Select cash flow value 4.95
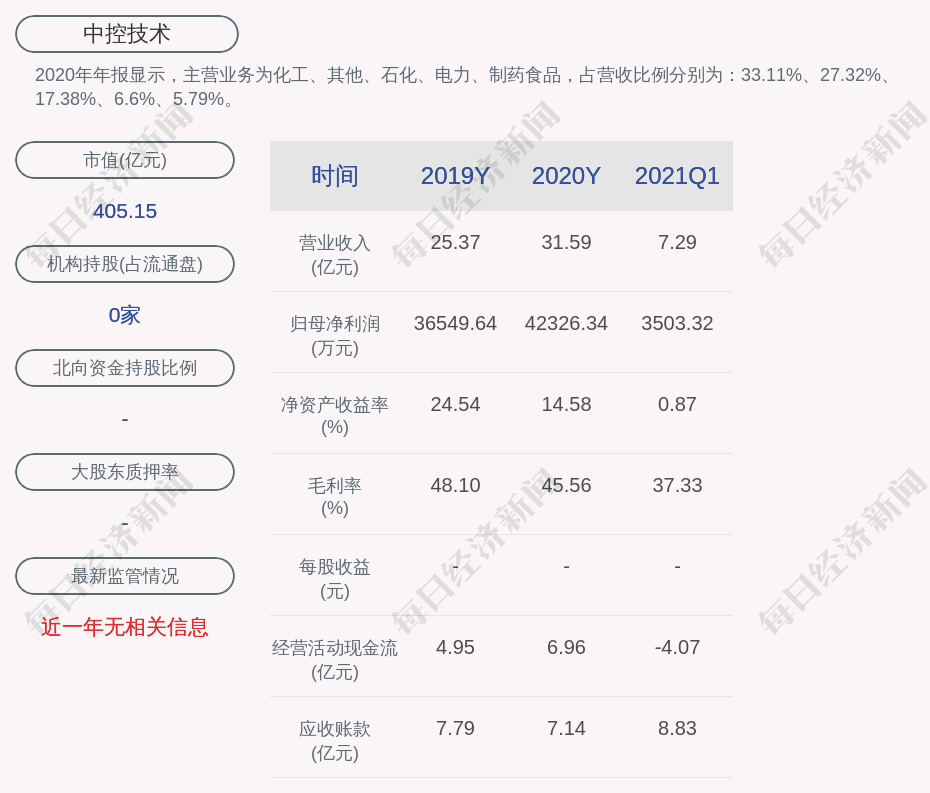Screen dimensions: 930x793 point(456,647)
